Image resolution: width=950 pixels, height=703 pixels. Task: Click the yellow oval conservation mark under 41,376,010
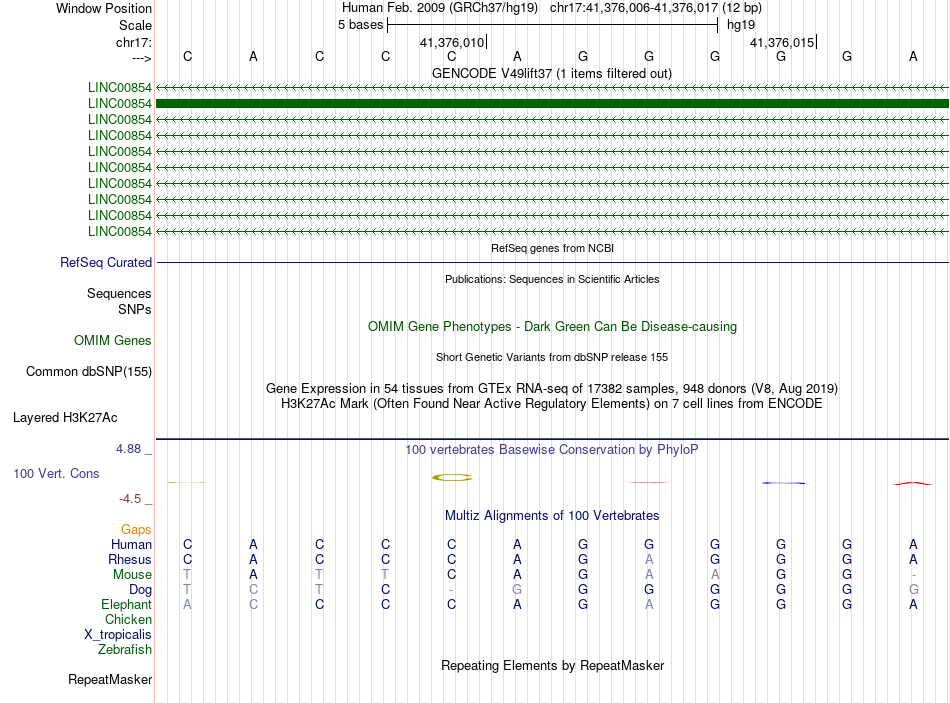coord(452,478)
